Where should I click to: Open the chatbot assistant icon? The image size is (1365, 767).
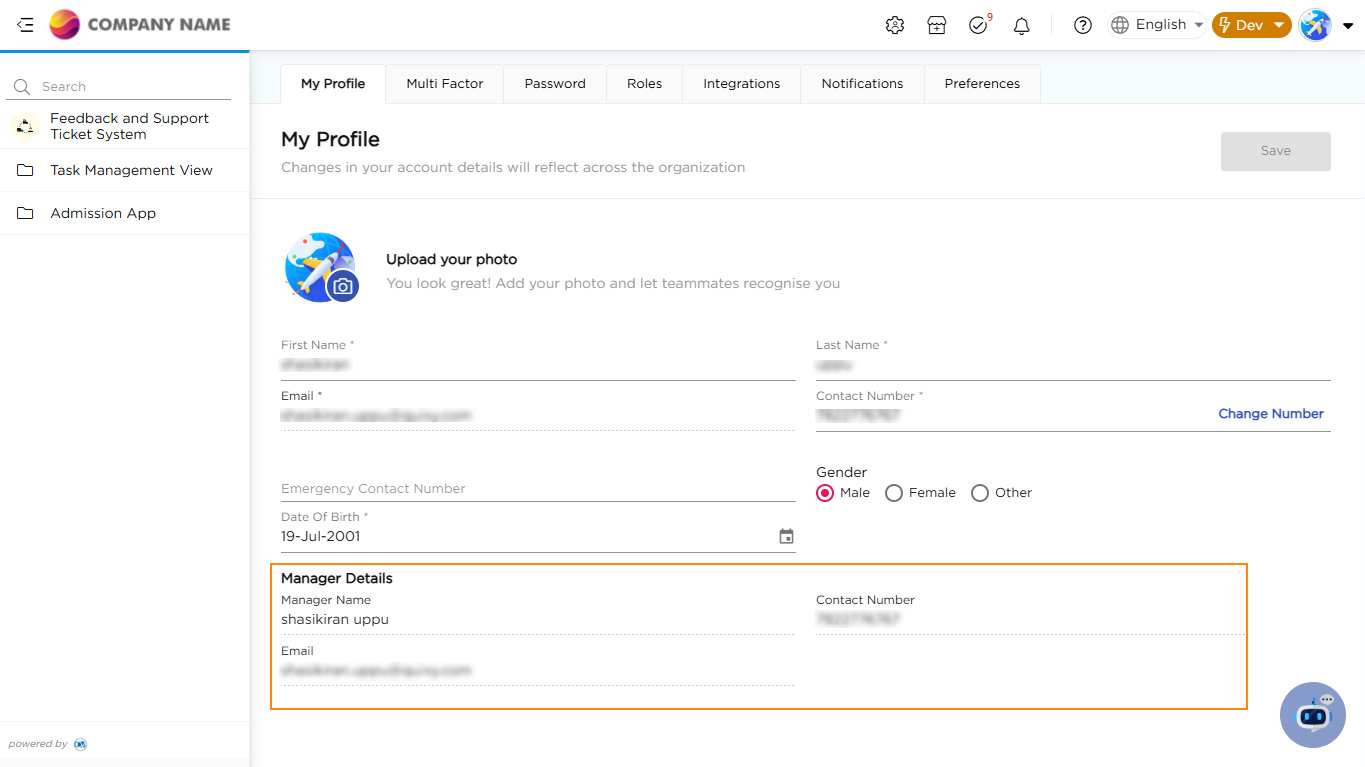pos(1312,715)
